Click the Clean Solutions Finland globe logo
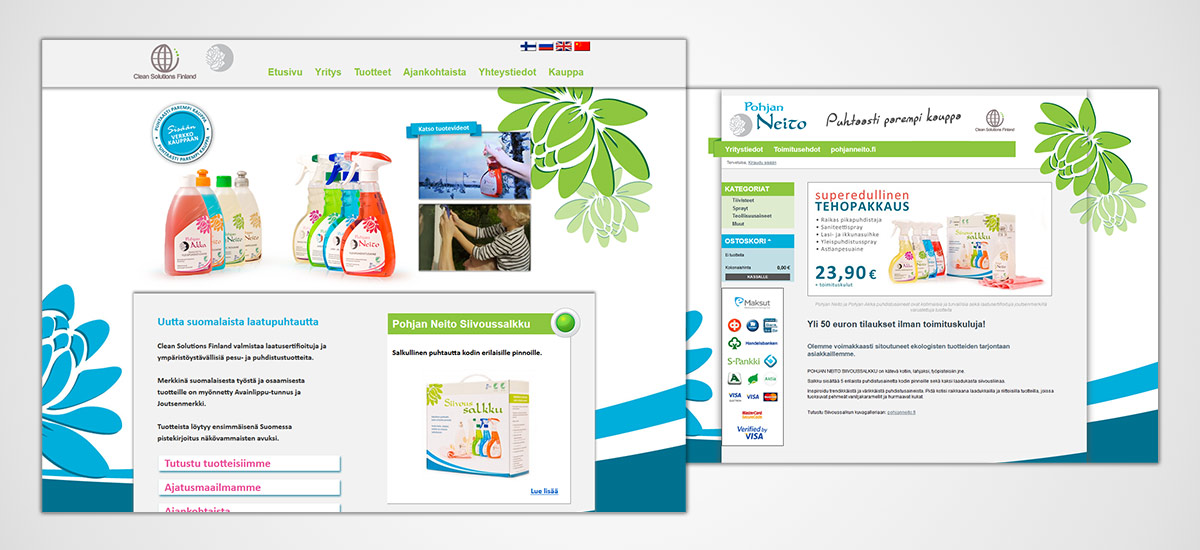Viewport: 1200px width, 550px height. tap(165, 63)
